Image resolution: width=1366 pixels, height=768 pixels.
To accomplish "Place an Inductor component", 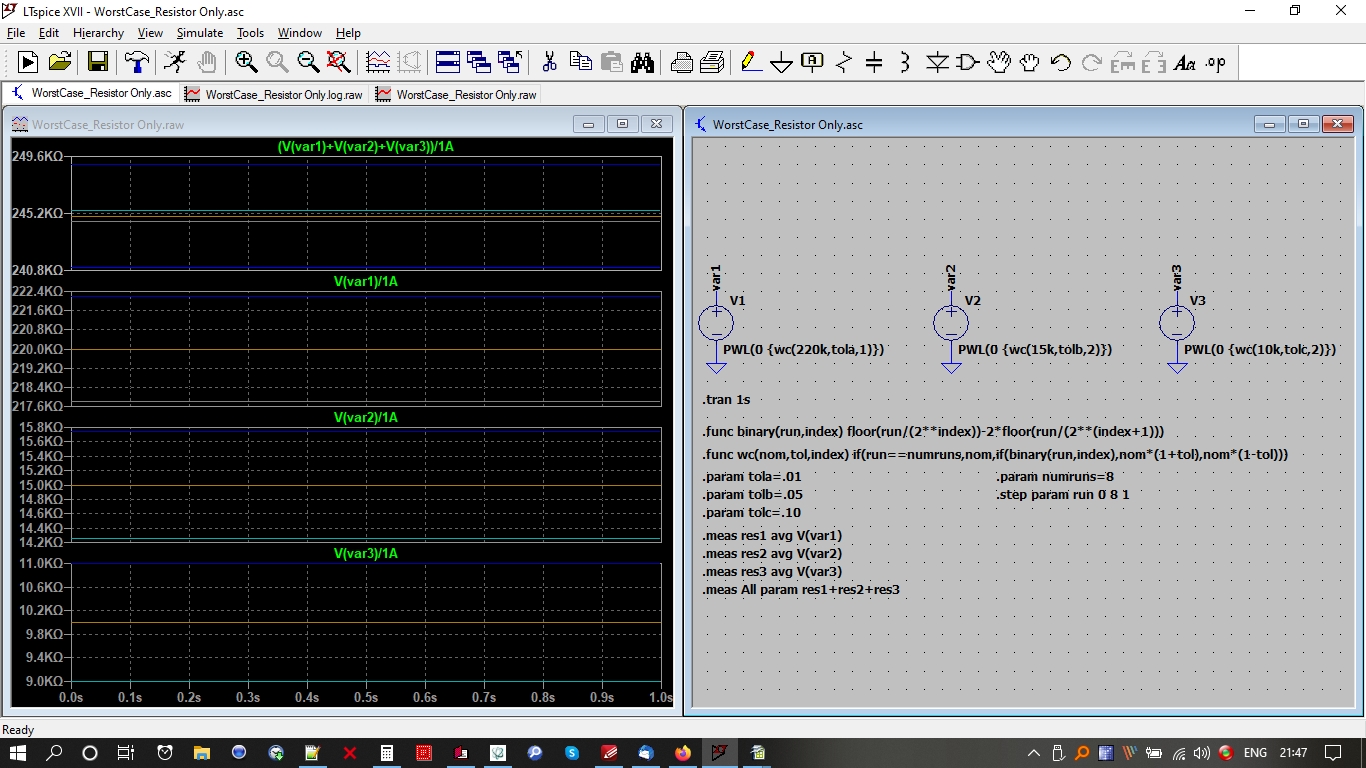I will click(x=905, y=63).
